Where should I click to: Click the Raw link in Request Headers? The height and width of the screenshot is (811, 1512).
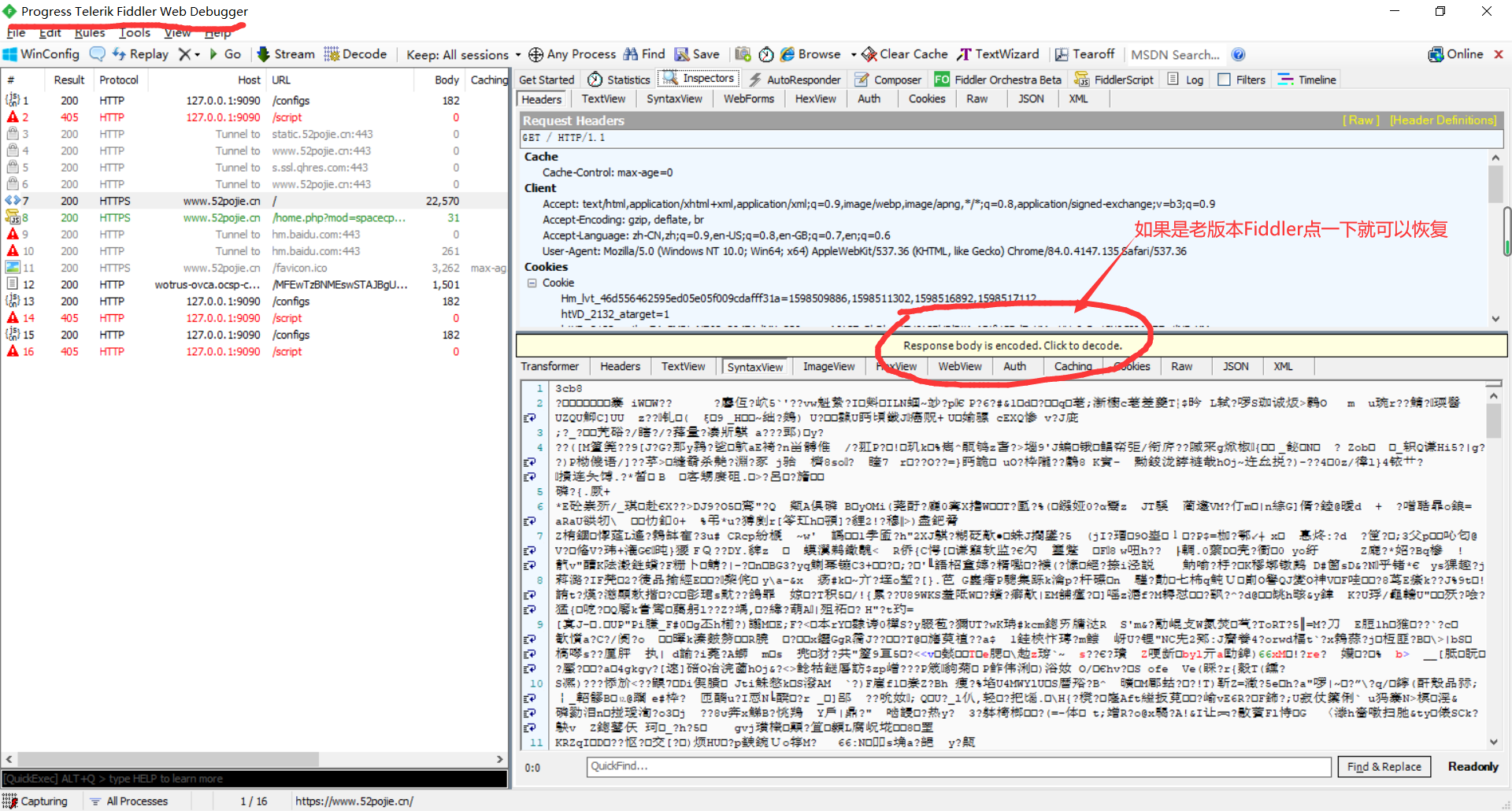1362,120
